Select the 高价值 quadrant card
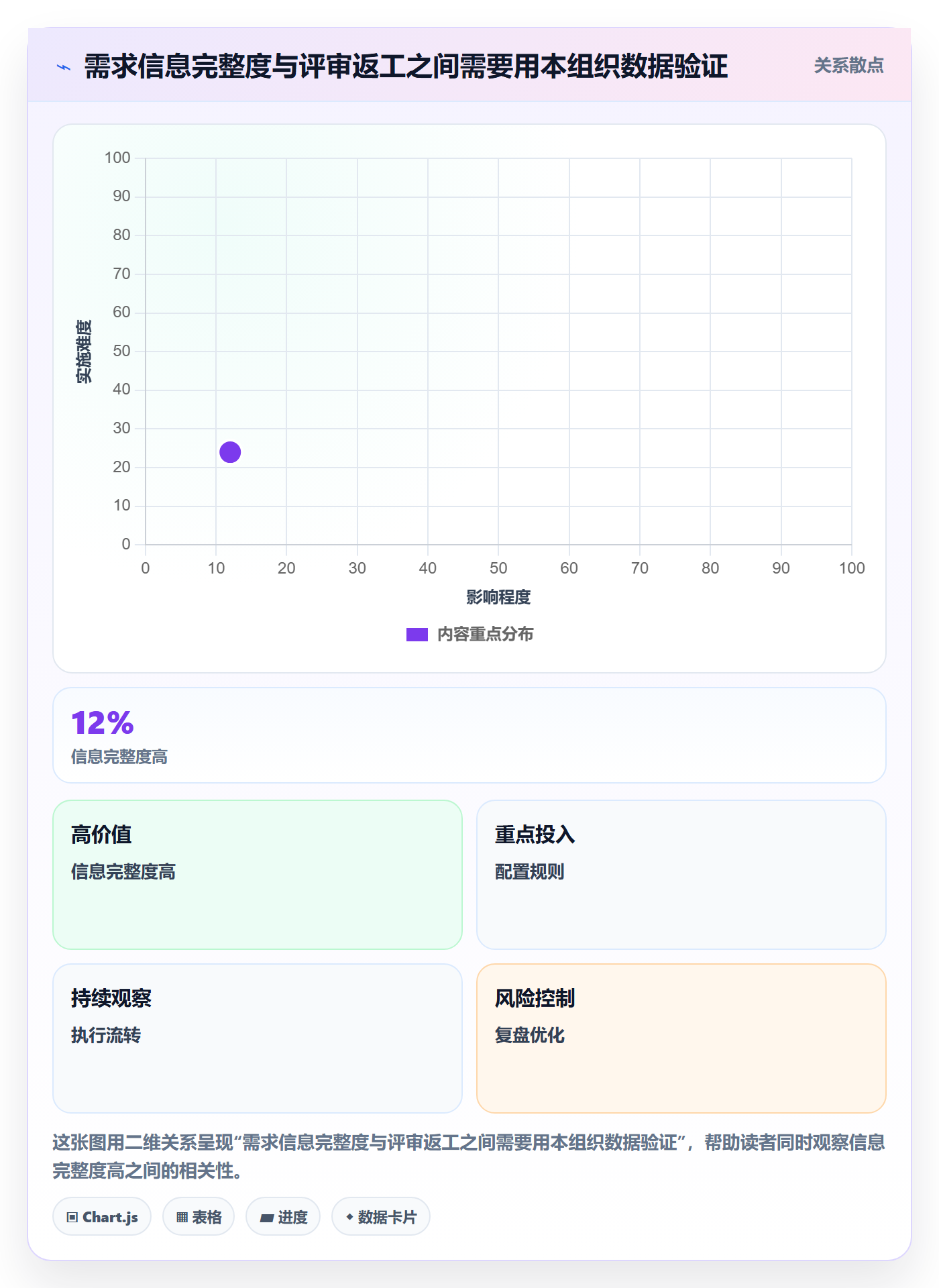This screenshot has width=939, height=1288. [258, 874]
